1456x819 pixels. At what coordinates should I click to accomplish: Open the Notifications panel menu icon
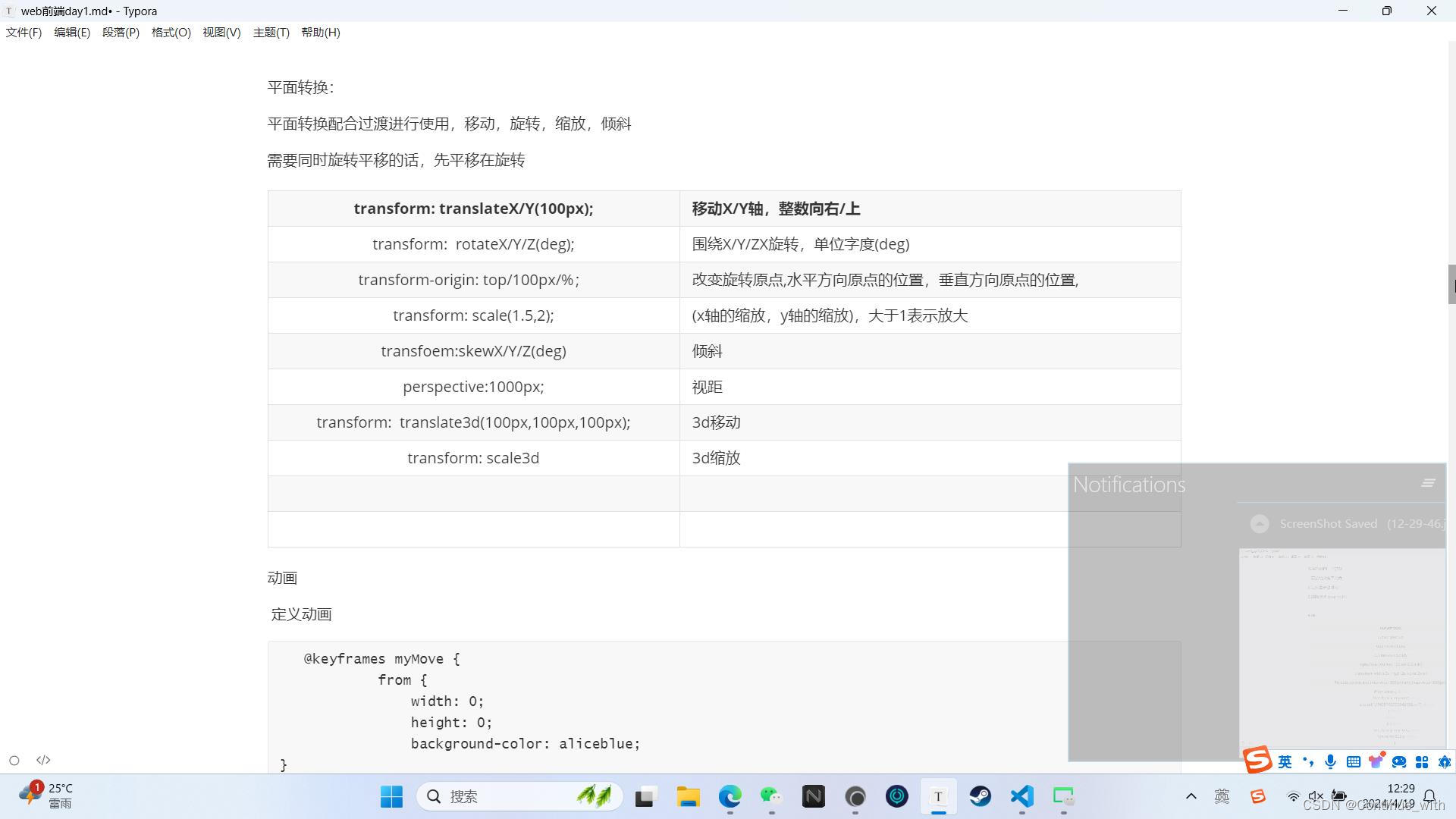(1428, 483)
